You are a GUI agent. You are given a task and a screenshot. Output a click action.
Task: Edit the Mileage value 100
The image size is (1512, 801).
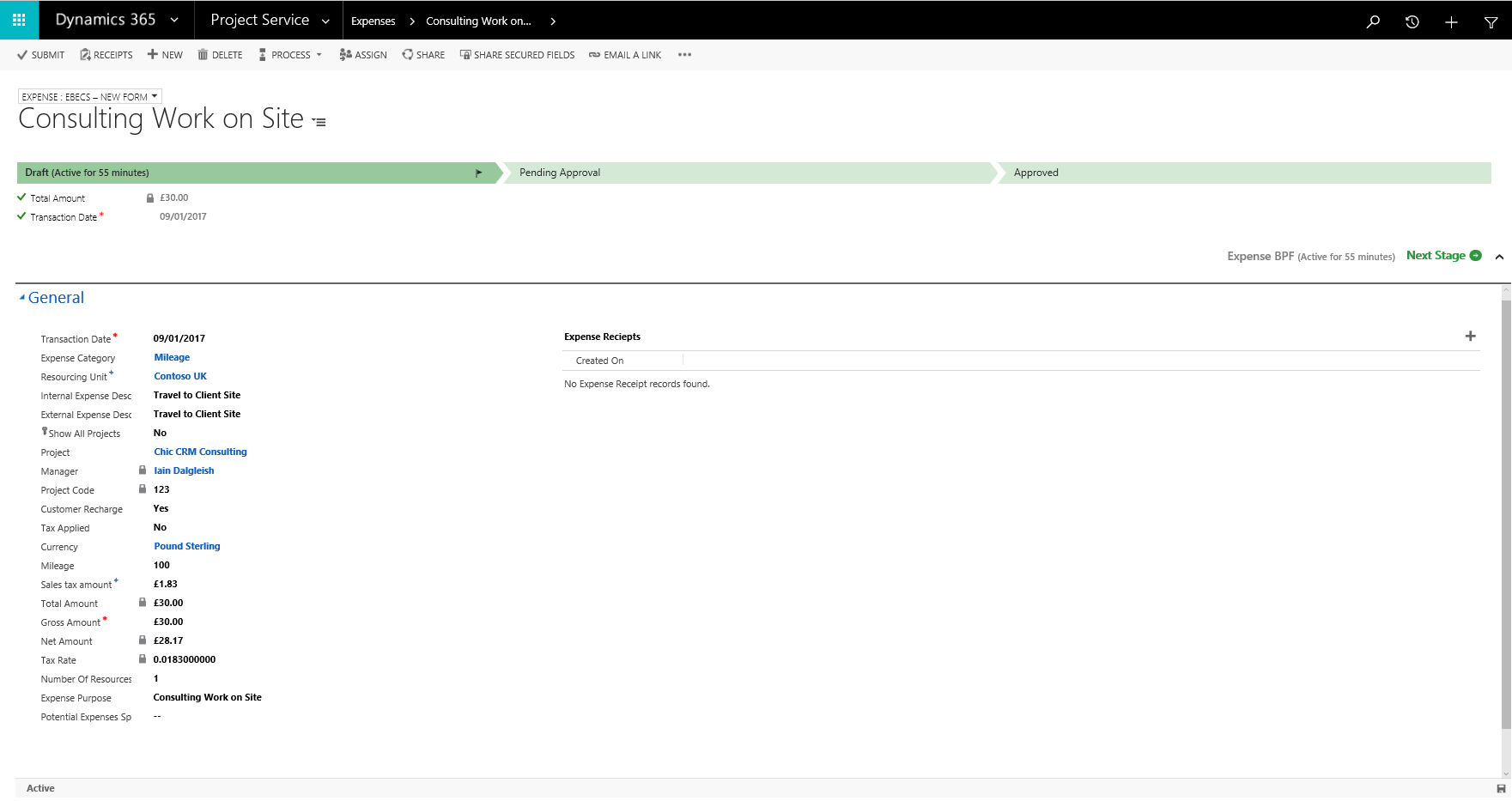[x=161, y=565]
